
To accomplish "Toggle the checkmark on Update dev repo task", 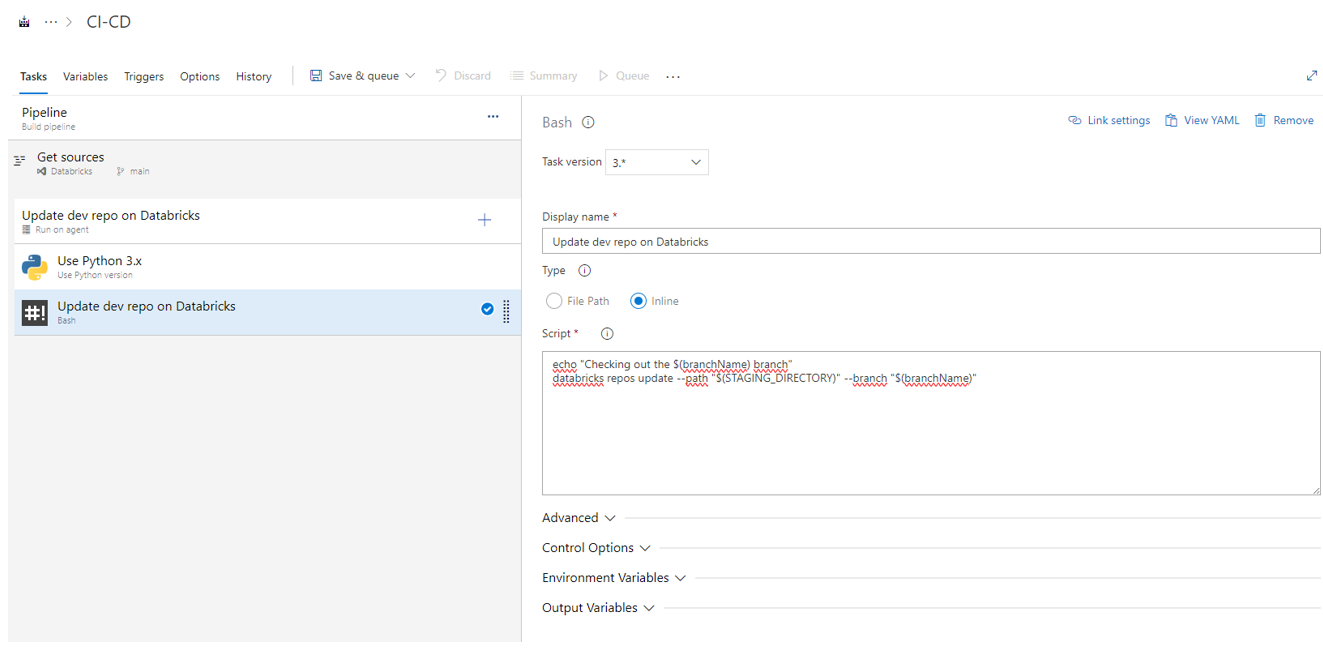I will pos(487,310).
